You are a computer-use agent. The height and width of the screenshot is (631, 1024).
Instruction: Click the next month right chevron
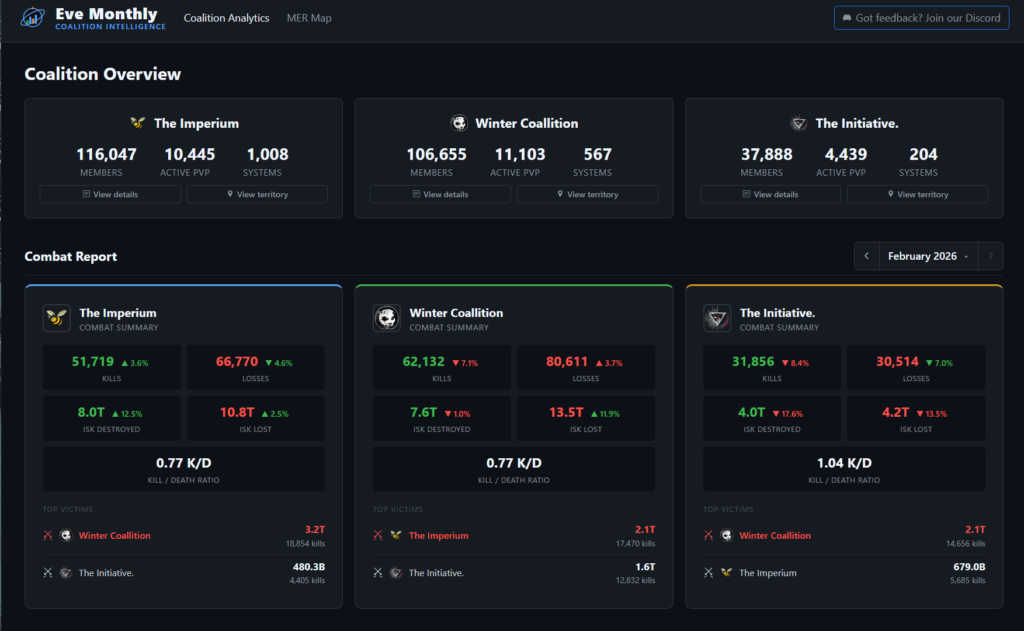990,256
